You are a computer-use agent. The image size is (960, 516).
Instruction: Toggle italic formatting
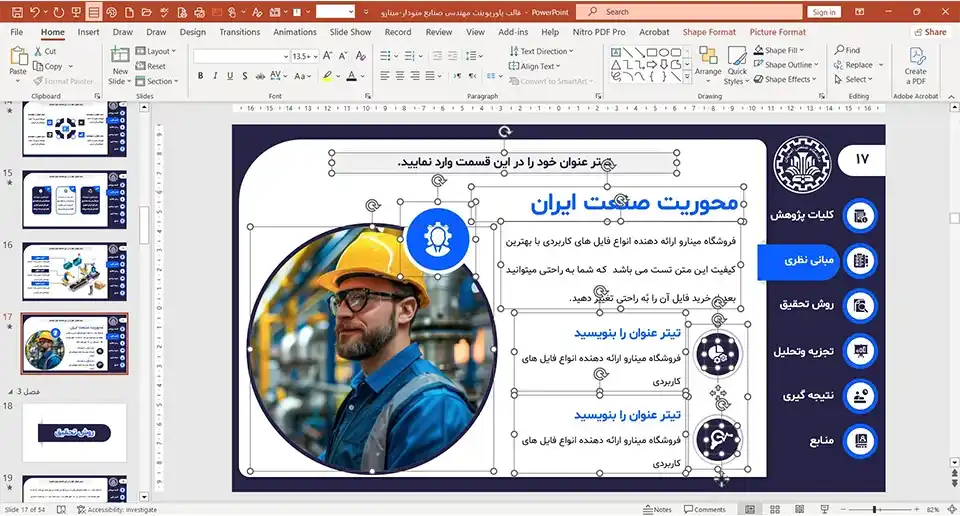click(x=215, y=76)
